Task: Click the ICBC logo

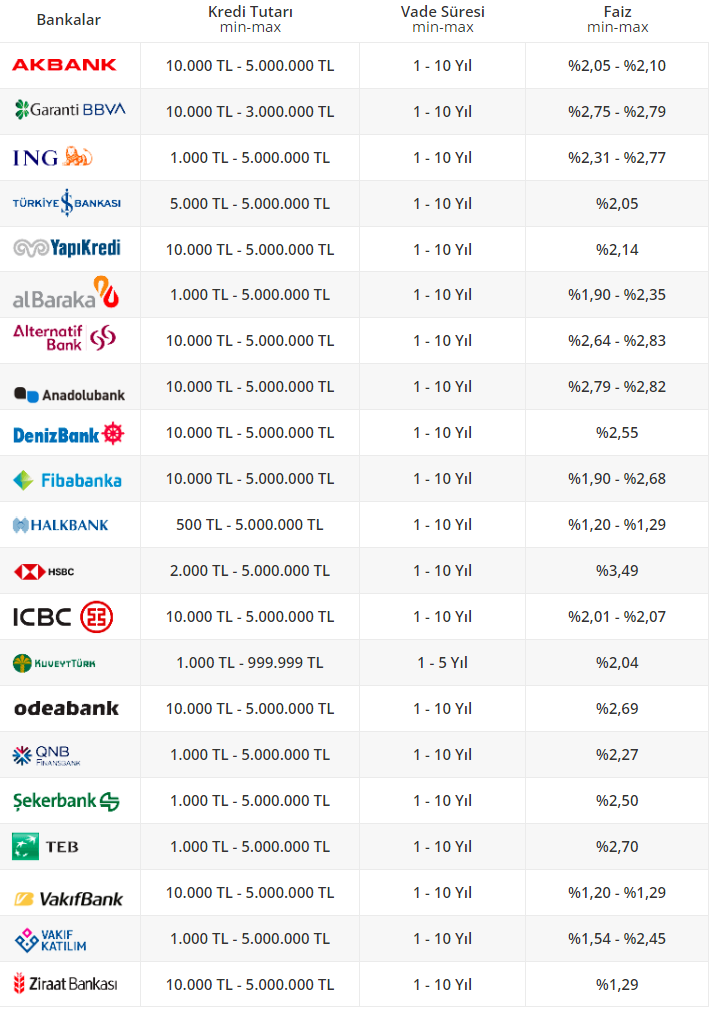Action: click(x=63, y=616)
